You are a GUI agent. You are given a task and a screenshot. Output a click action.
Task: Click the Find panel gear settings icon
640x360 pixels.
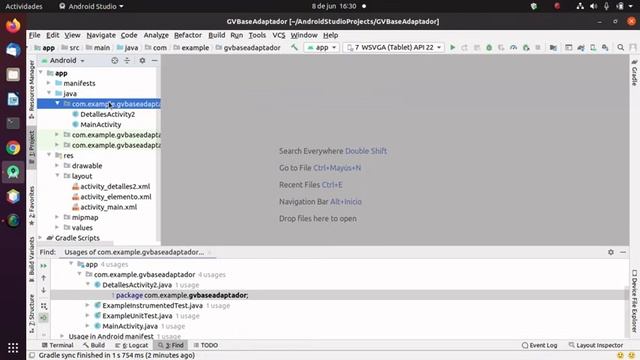(x=611, y=252)
